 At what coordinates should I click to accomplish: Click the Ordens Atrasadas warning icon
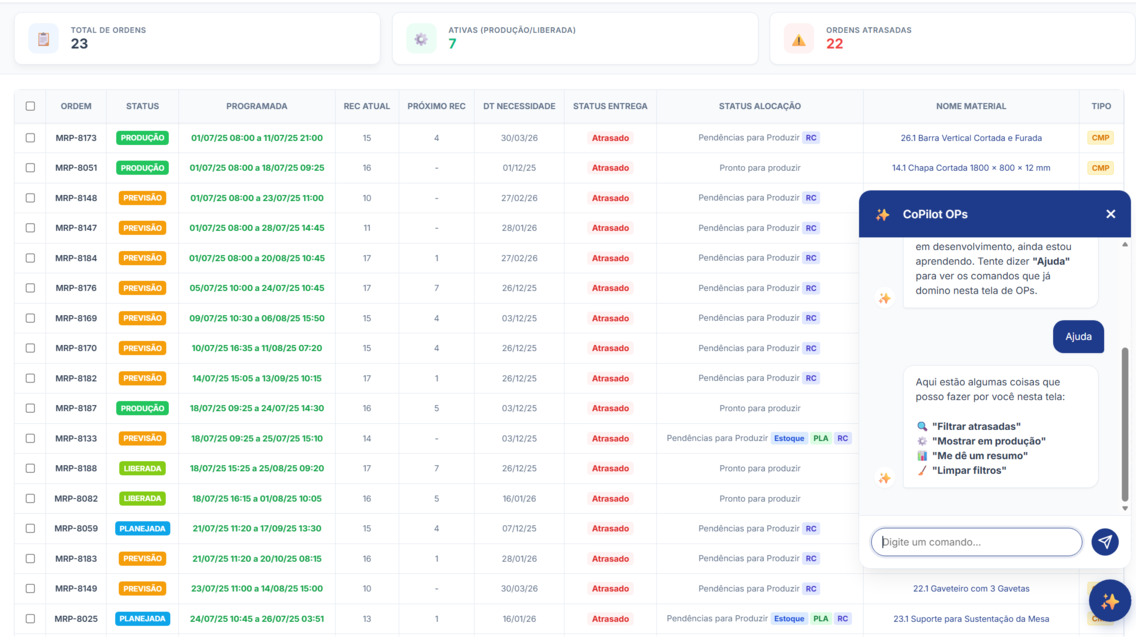coord(798,39)
